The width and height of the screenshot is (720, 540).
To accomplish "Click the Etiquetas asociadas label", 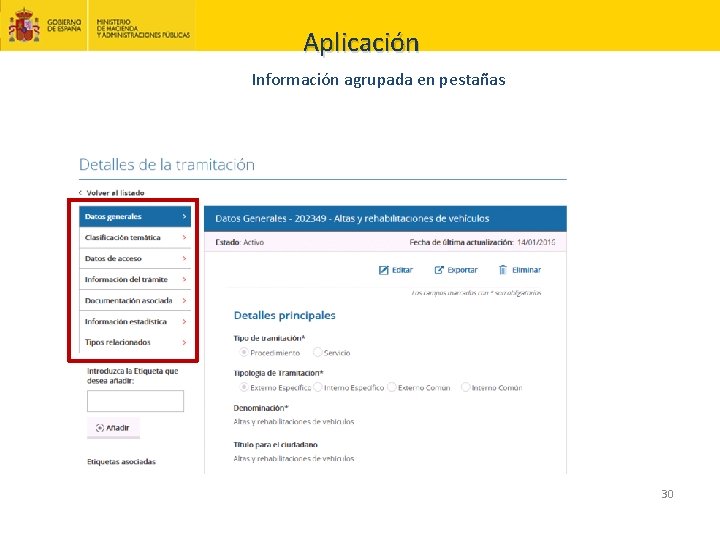I will (122, 461).
